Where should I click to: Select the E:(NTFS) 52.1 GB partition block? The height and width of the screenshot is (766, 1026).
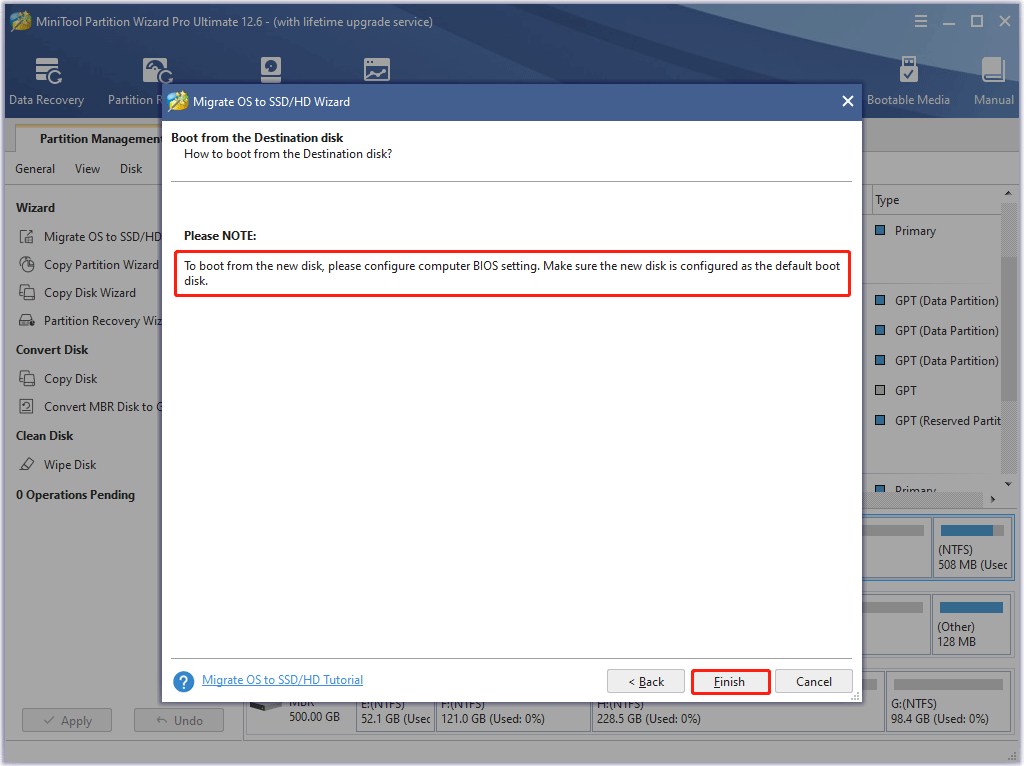coord(395,715)
